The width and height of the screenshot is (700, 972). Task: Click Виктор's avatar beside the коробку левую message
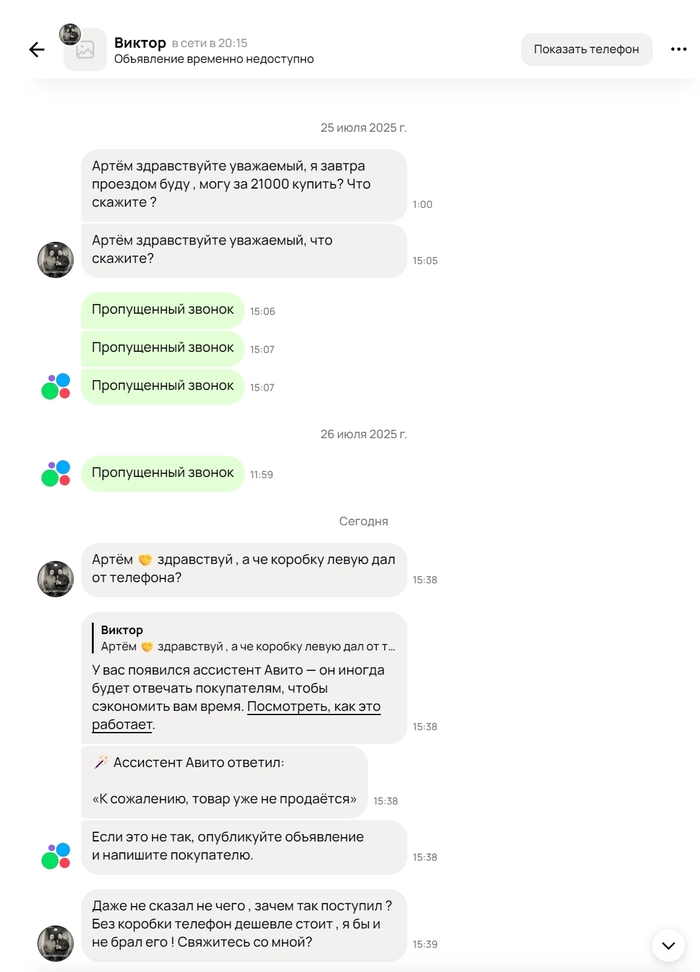pyautogui.click(x=56, y=579)
